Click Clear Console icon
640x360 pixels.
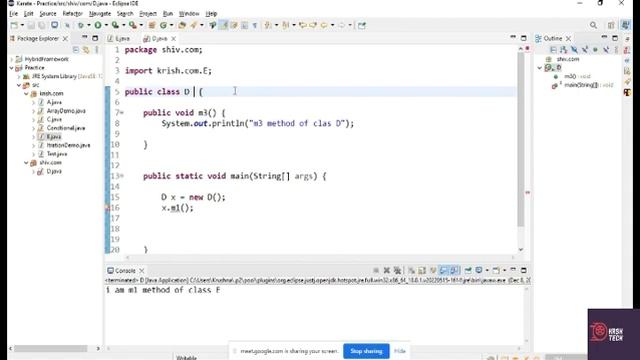[411, 270]
